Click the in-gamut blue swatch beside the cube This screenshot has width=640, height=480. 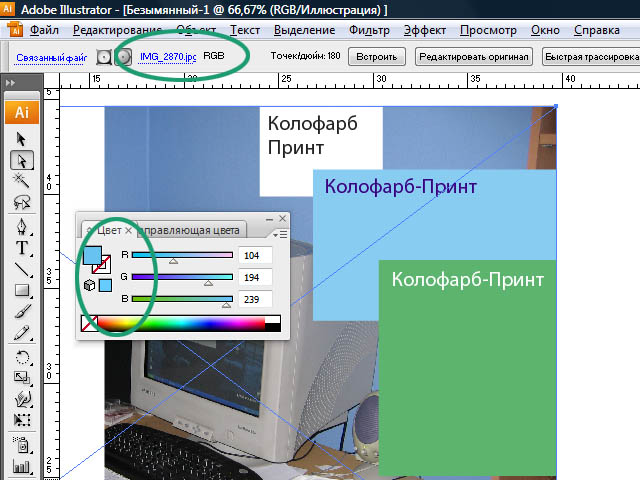pyautogui.click(x=106, y=285)
